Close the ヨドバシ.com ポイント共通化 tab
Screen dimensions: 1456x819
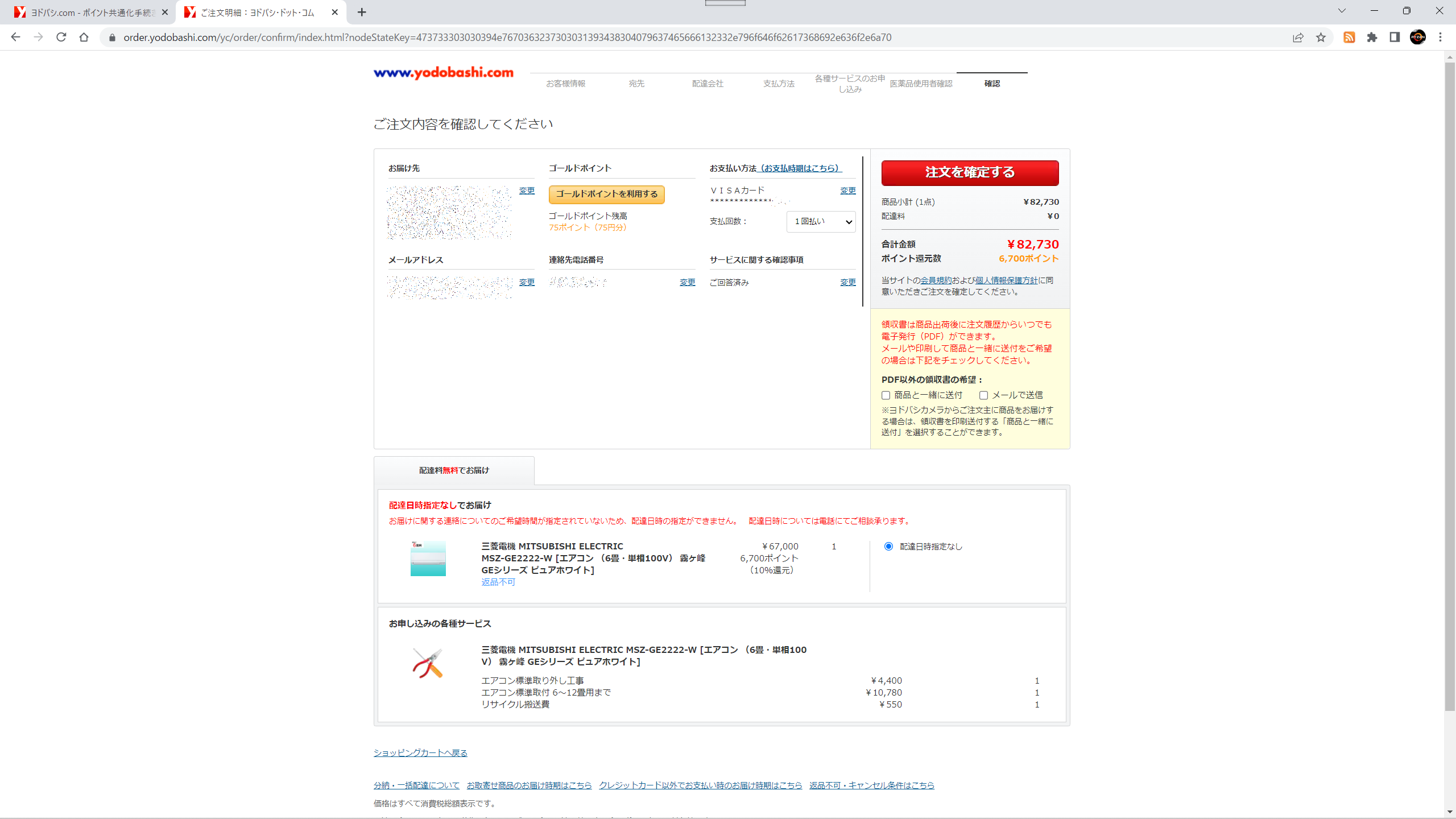pyautogui.click(x=165, y=12)
